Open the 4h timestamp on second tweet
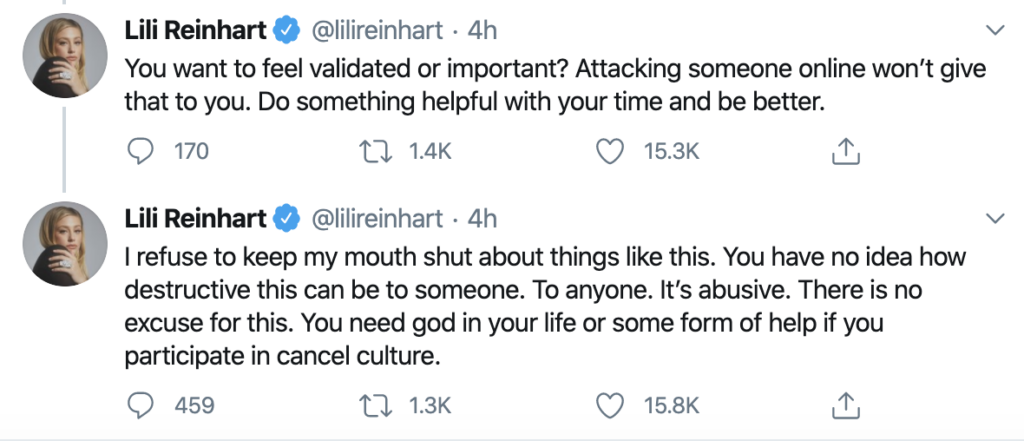The image size is (1024, 441). coord(482,218)
